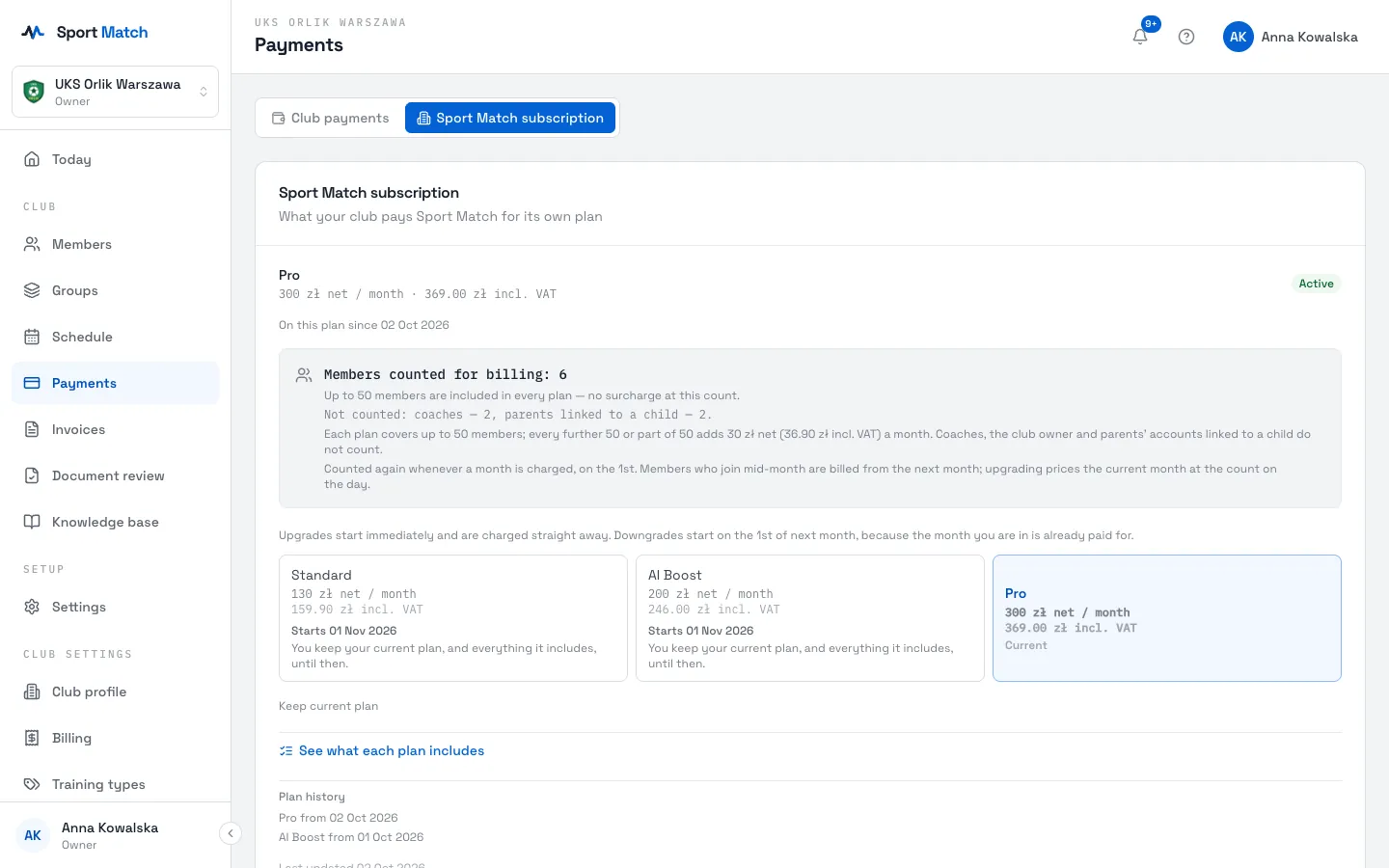Choose the Standard plan card
Image resolution: width=1389 pixels, height=868 pixels.
pyautogui.click(x=453, y=618)
